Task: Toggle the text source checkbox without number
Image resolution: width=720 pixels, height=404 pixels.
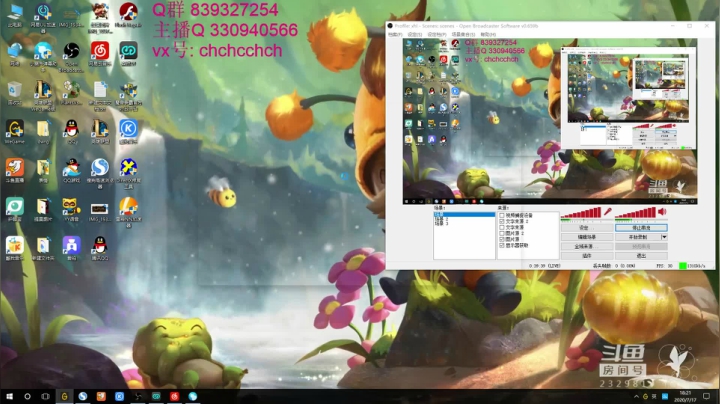Action: [x=502, y=227]
